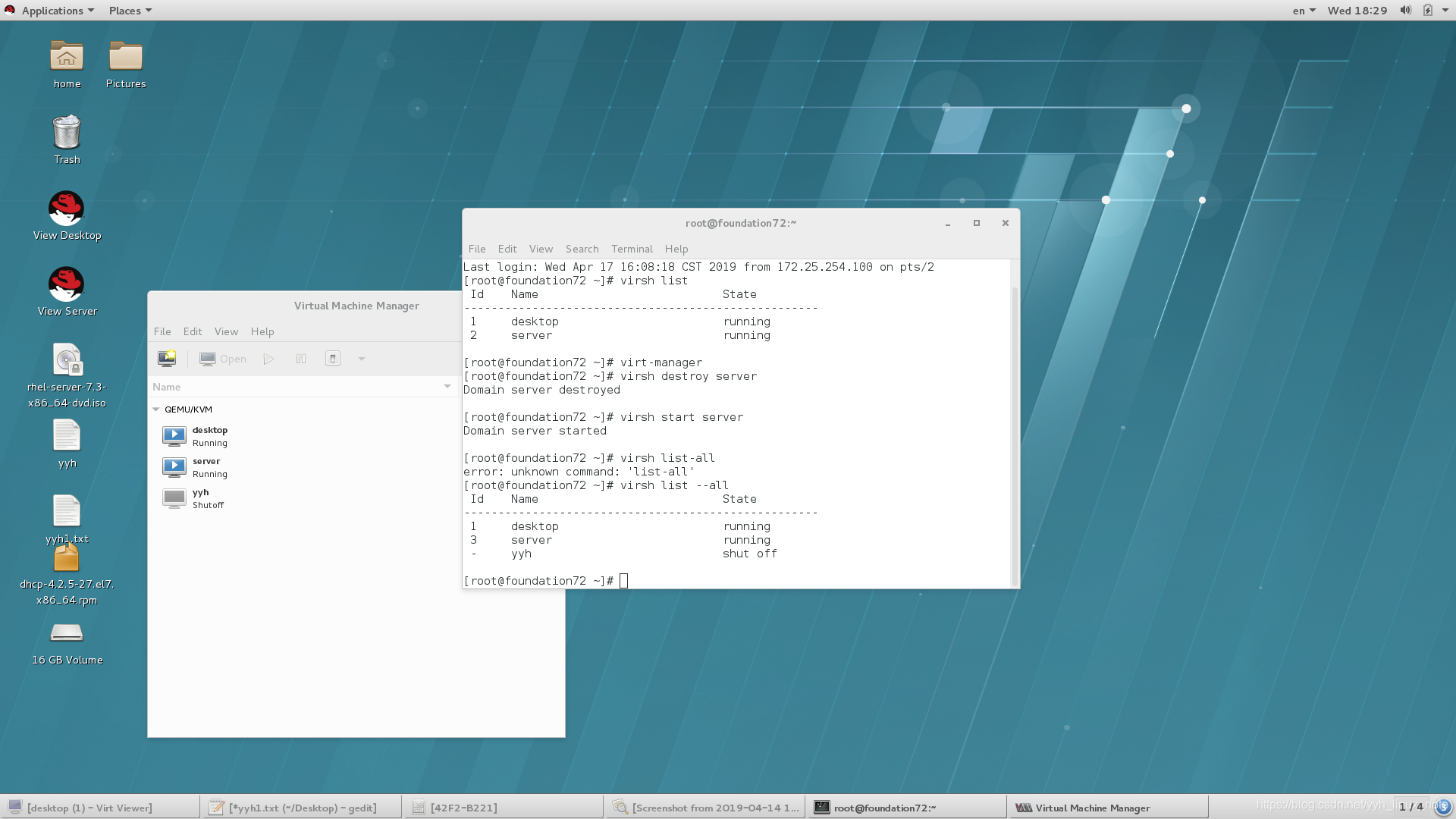Collapse the QEMU/KVM connection tree
1456x819 pixels.
156,409
